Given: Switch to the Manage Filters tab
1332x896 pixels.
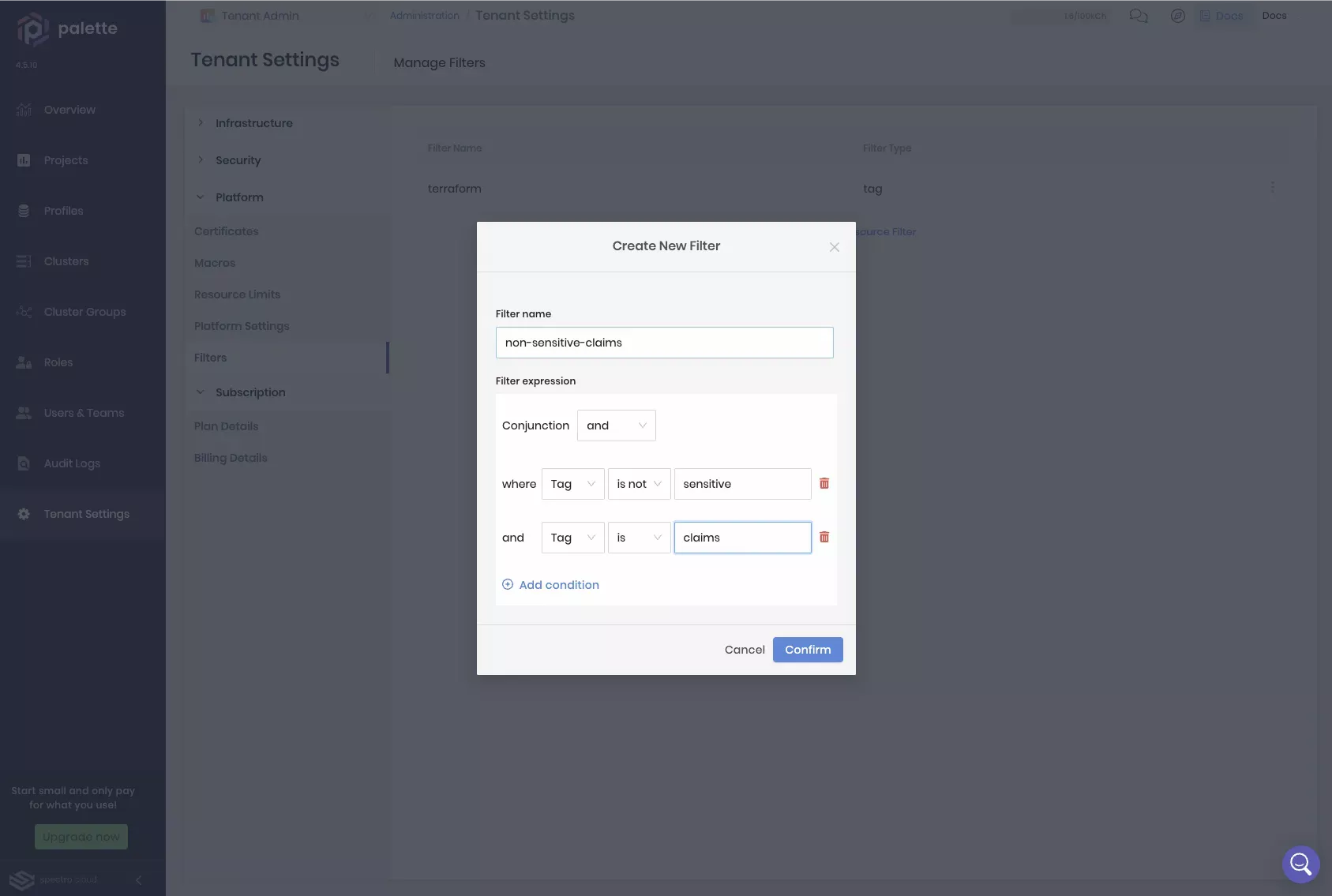Looking at the screenshot, I should pos(440,63).
